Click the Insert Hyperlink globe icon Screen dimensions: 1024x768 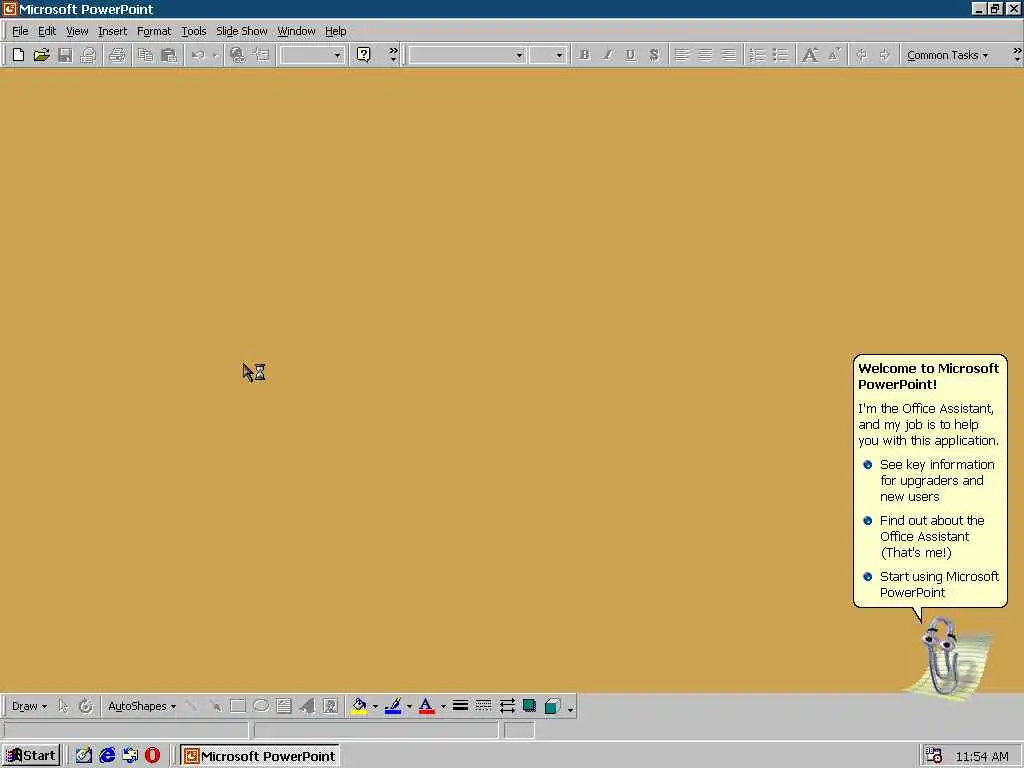pos(238,55)
